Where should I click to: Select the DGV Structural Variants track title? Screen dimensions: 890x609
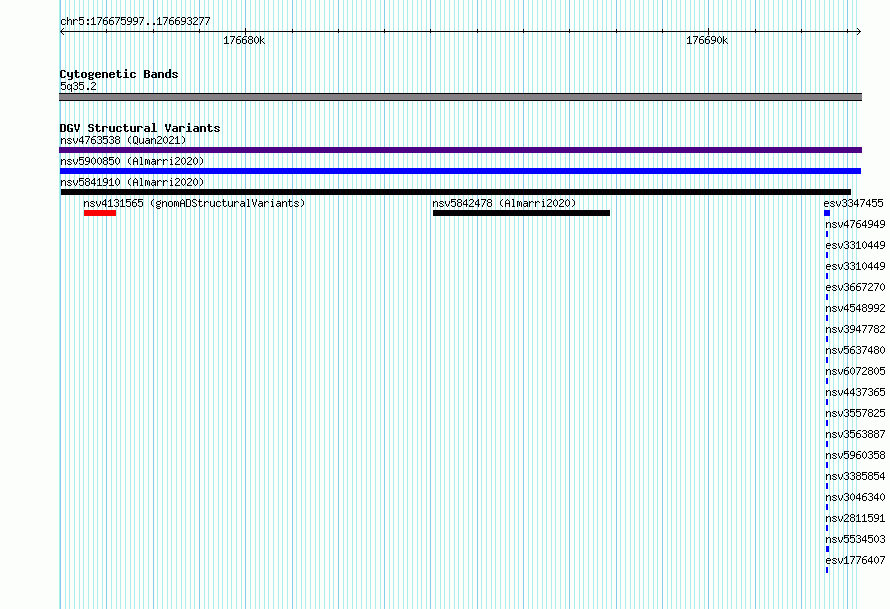(140, 128)
